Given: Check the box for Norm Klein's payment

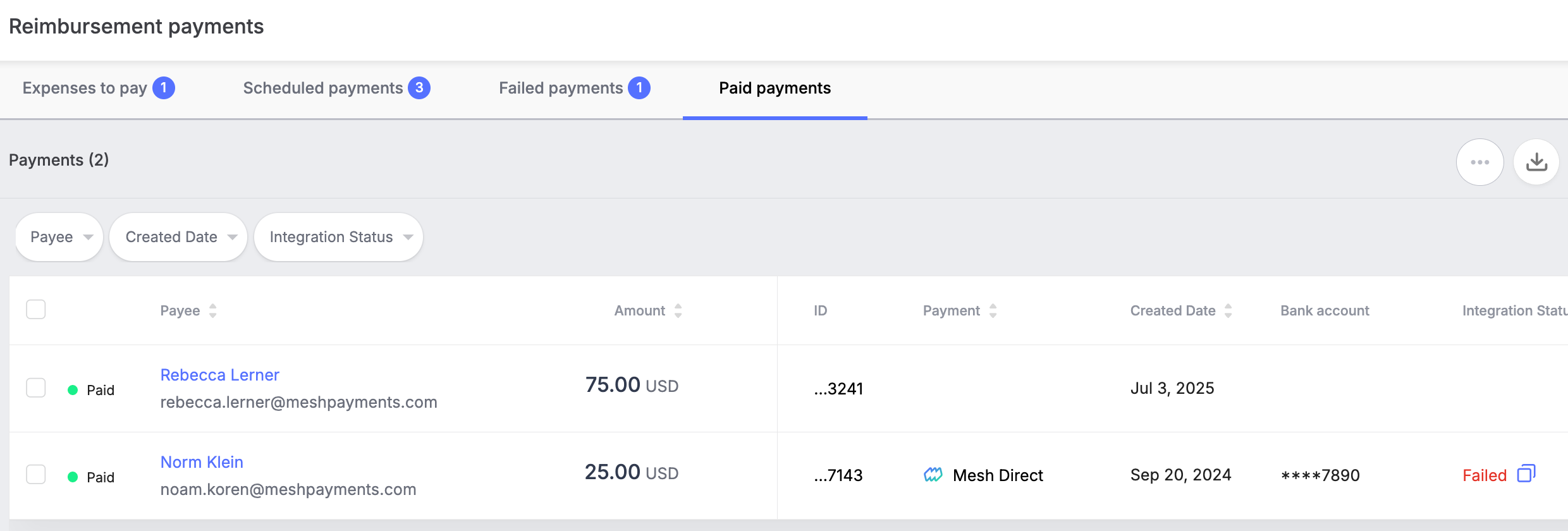Looking at the screenshot, I should point(36,474).
